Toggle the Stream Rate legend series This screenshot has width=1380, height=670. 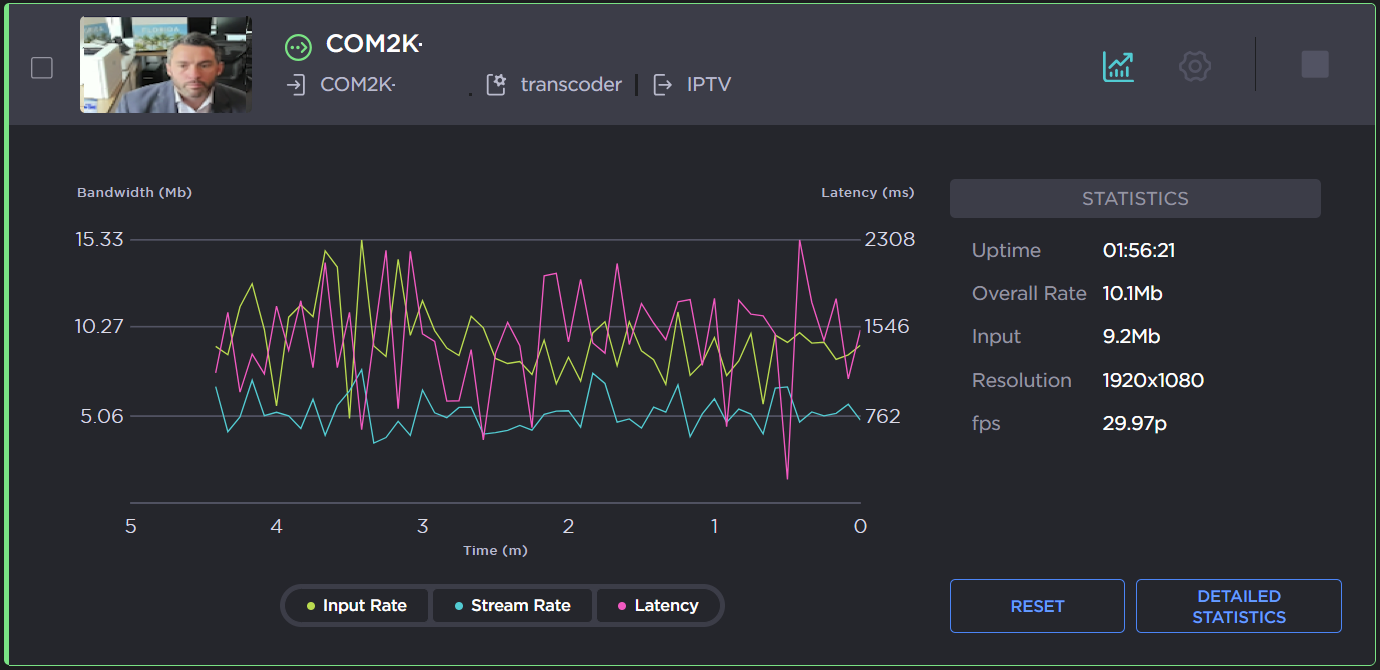point(512,605)
